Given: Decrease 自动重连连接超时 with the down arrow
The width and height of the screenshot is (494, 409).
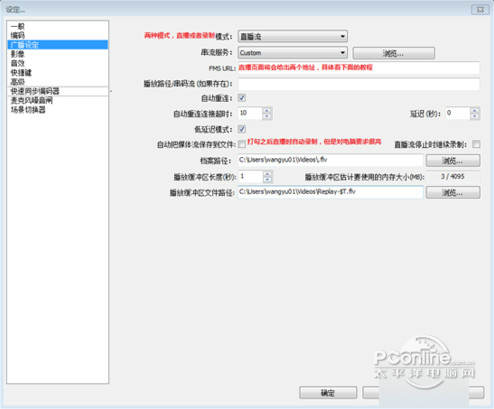Looking at the screenshot, I should coord(267,116).
